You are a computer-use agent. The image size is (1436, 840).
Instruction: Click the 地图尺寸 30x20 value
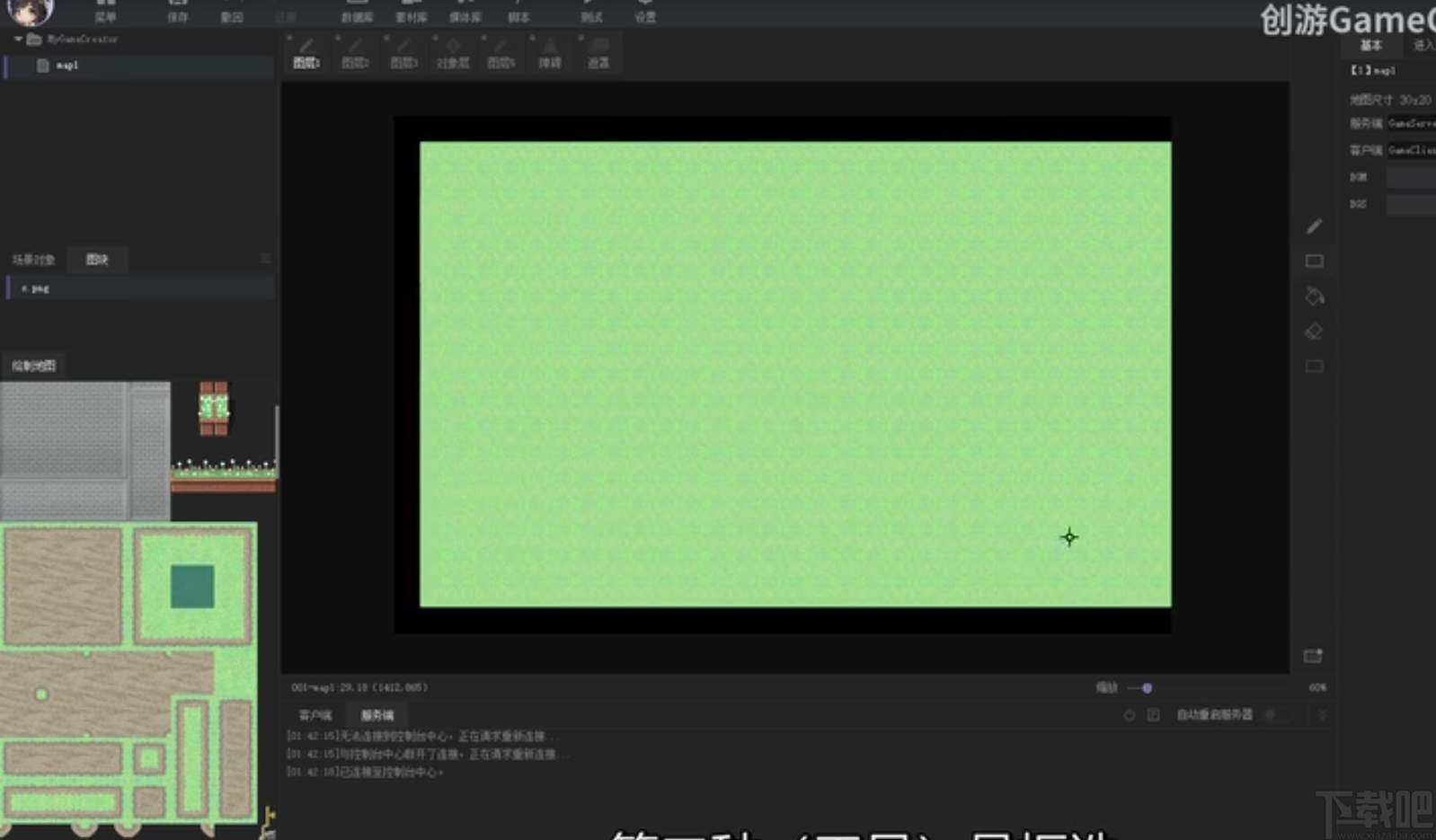point(1414,100)
